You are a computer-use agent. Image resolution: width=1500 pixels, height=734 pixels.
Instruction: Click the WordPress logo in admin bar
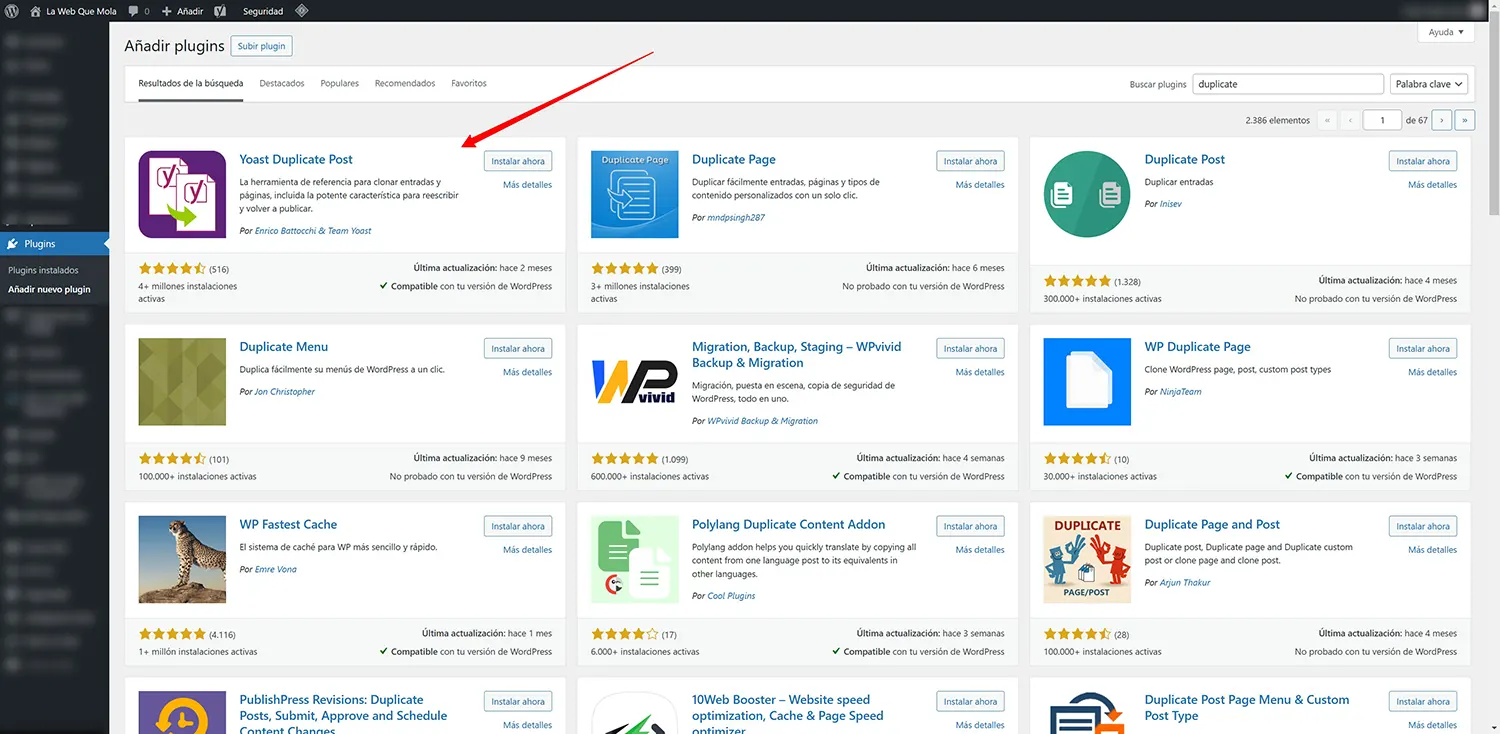[x=13, y=11]
